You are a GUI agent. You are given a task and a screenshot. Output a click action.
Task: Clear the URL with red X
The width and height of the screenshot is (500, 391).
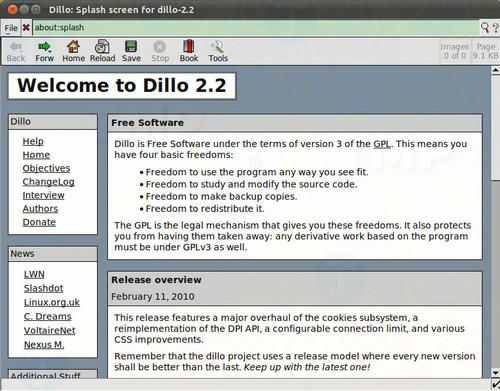(26, 28)
